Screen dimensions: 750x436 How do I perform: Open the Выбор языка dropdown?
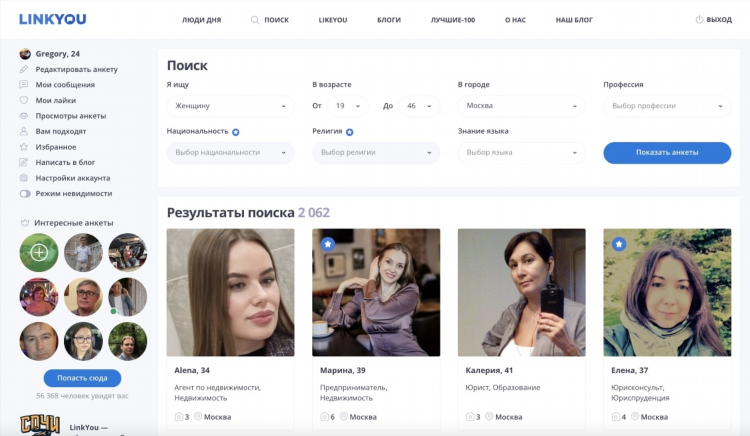(521, 153)
